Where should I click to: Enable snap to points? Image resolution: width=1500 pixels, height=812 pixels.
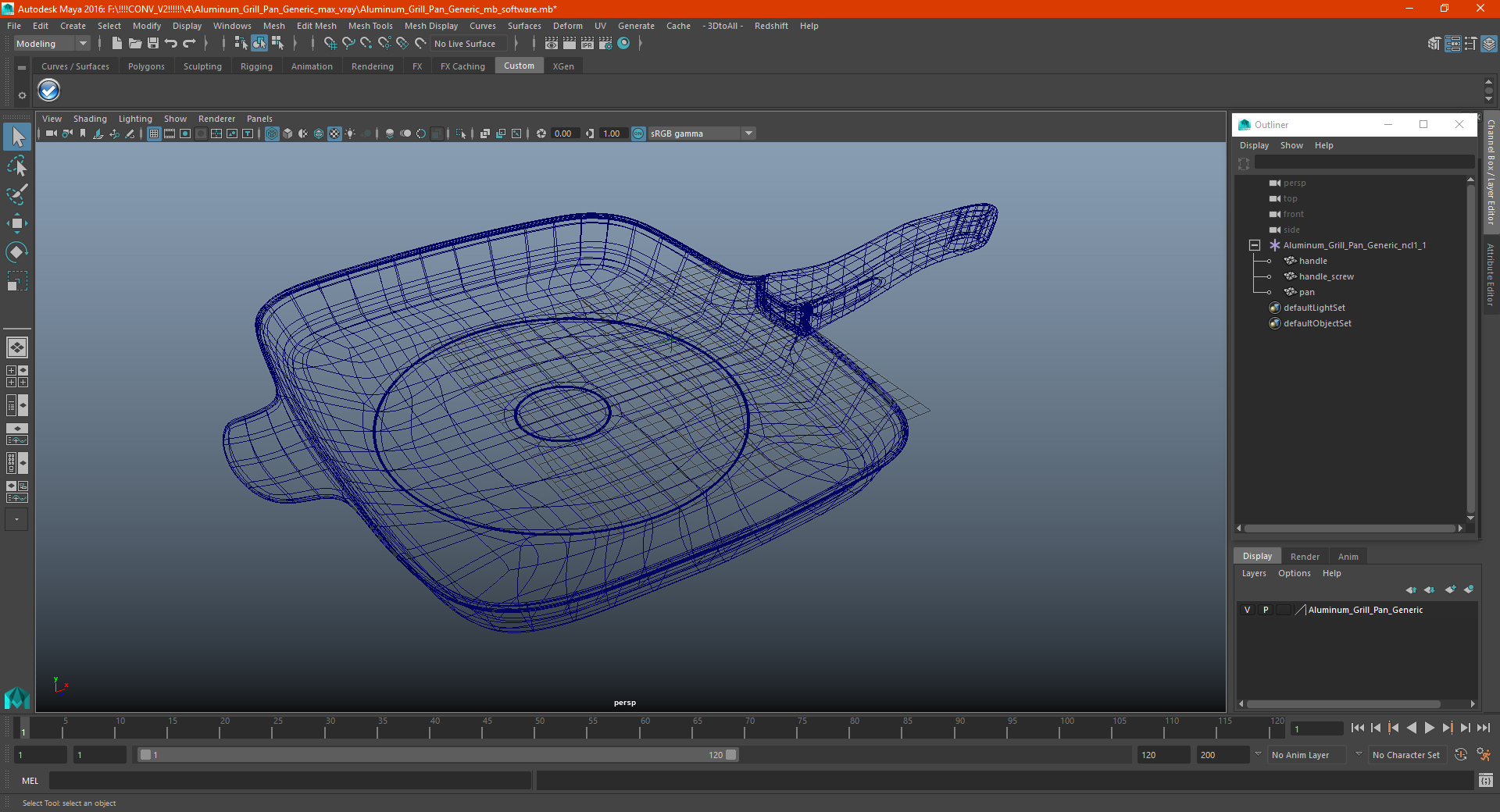[366, 44]
